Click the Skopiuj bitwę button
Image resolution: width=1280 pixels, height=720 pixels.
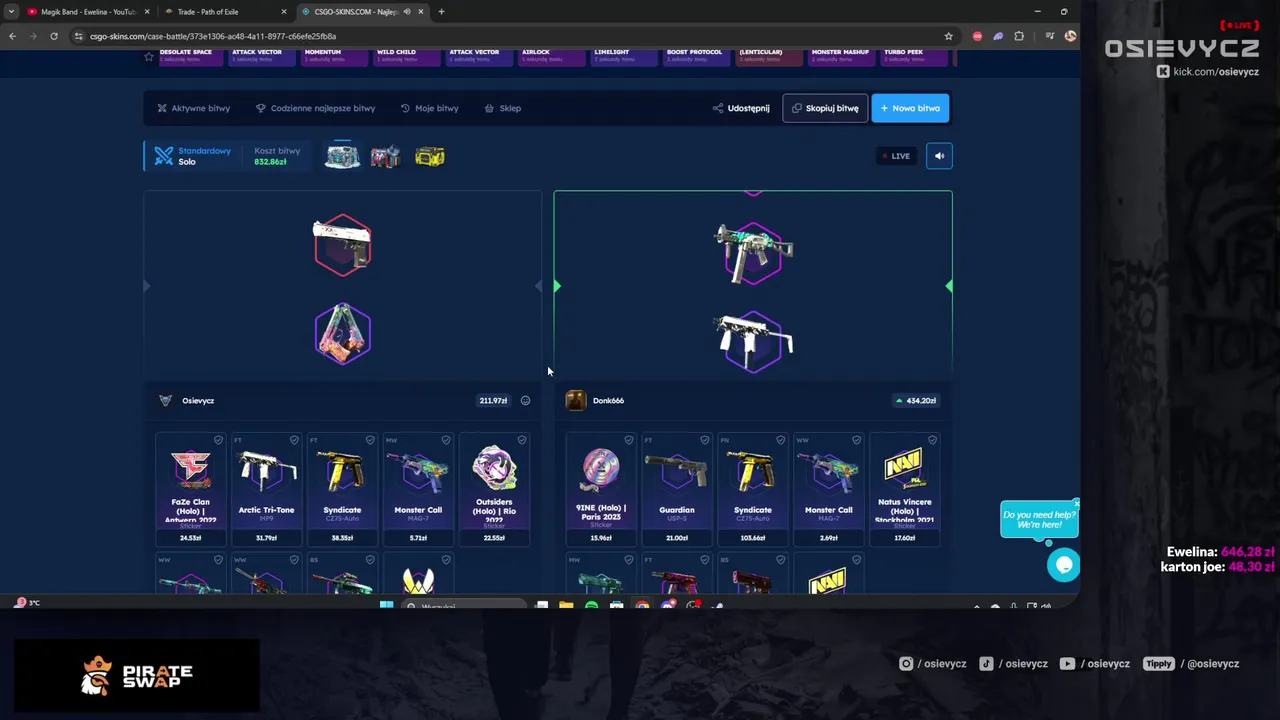[825, 108]
